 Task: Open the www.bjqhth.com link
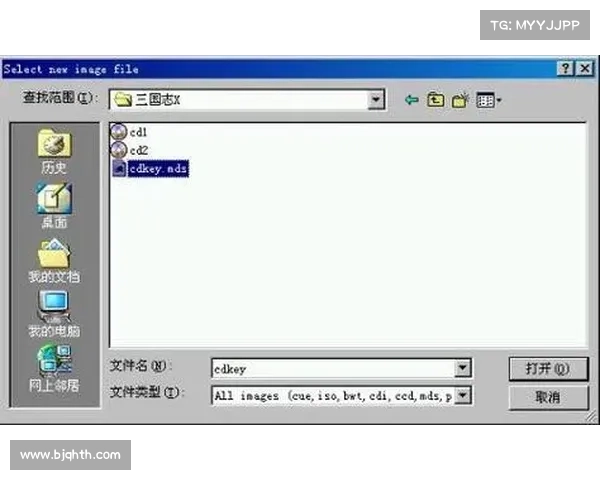pos(71,455)
